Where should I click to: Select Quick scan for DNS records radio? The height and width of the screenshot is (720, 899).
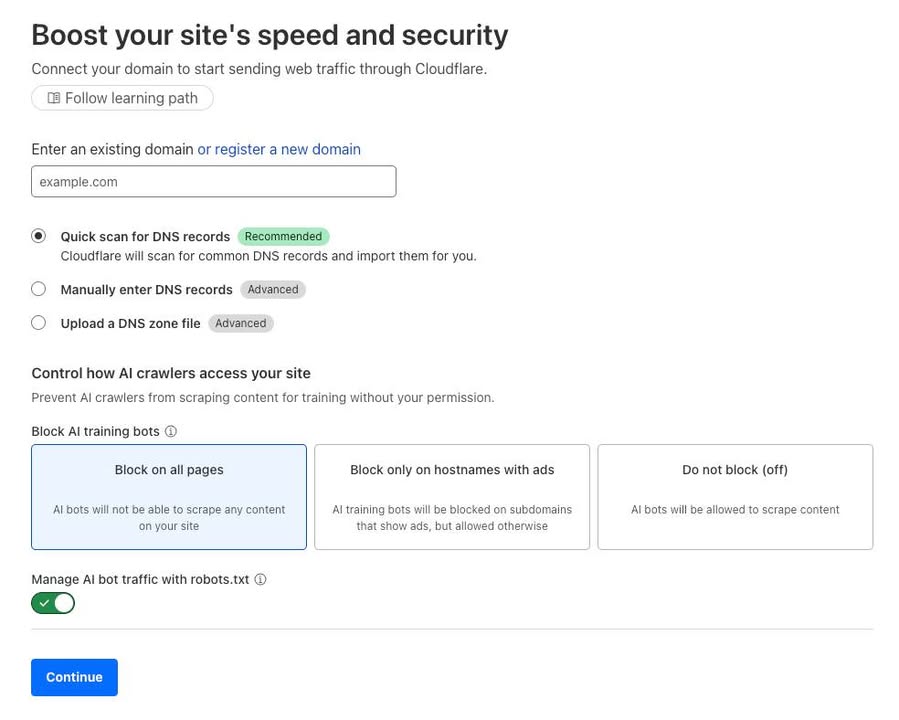pos(38,236)
